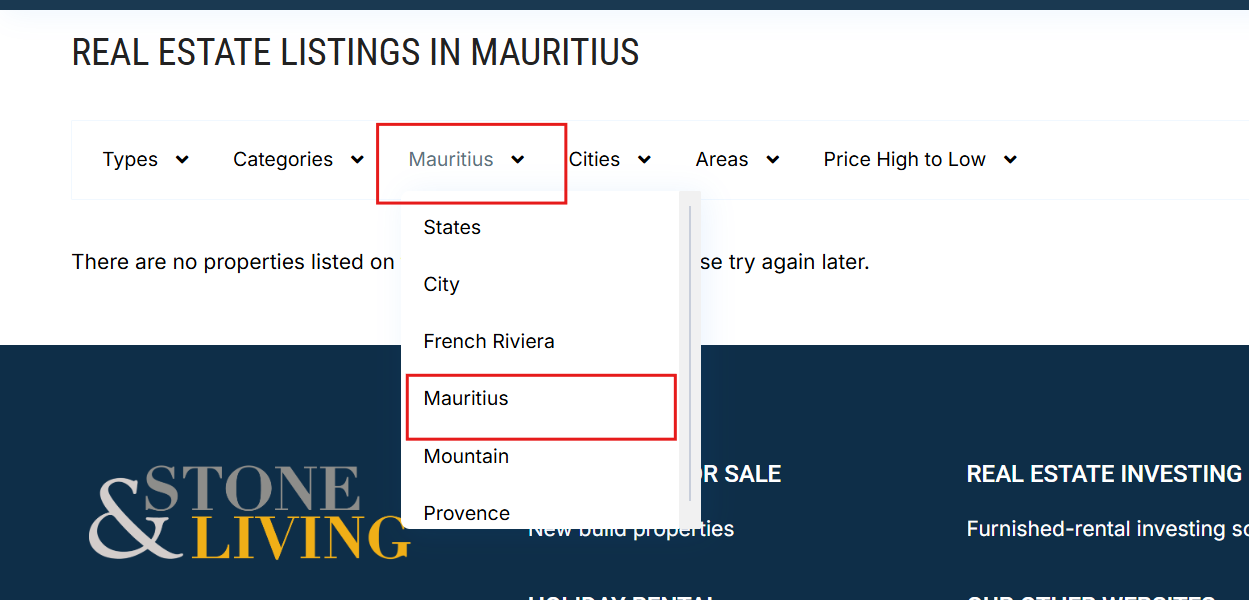Click the chevron arrow next to Cities
Viewport: 1249px width, 600px height.
[644, 160]
